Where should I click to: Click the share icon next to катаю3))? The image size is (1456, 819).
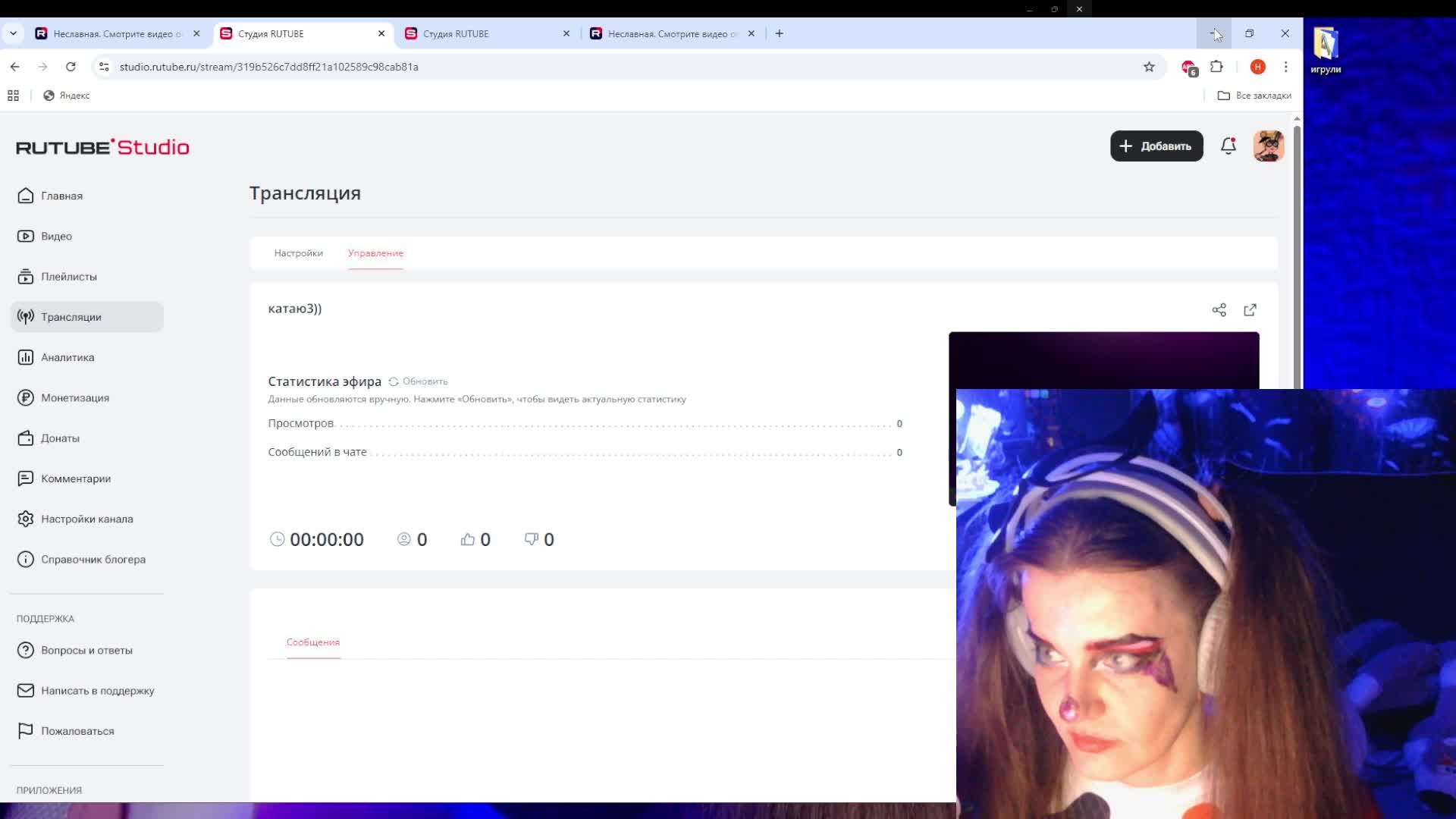(x=1219, y=310)
